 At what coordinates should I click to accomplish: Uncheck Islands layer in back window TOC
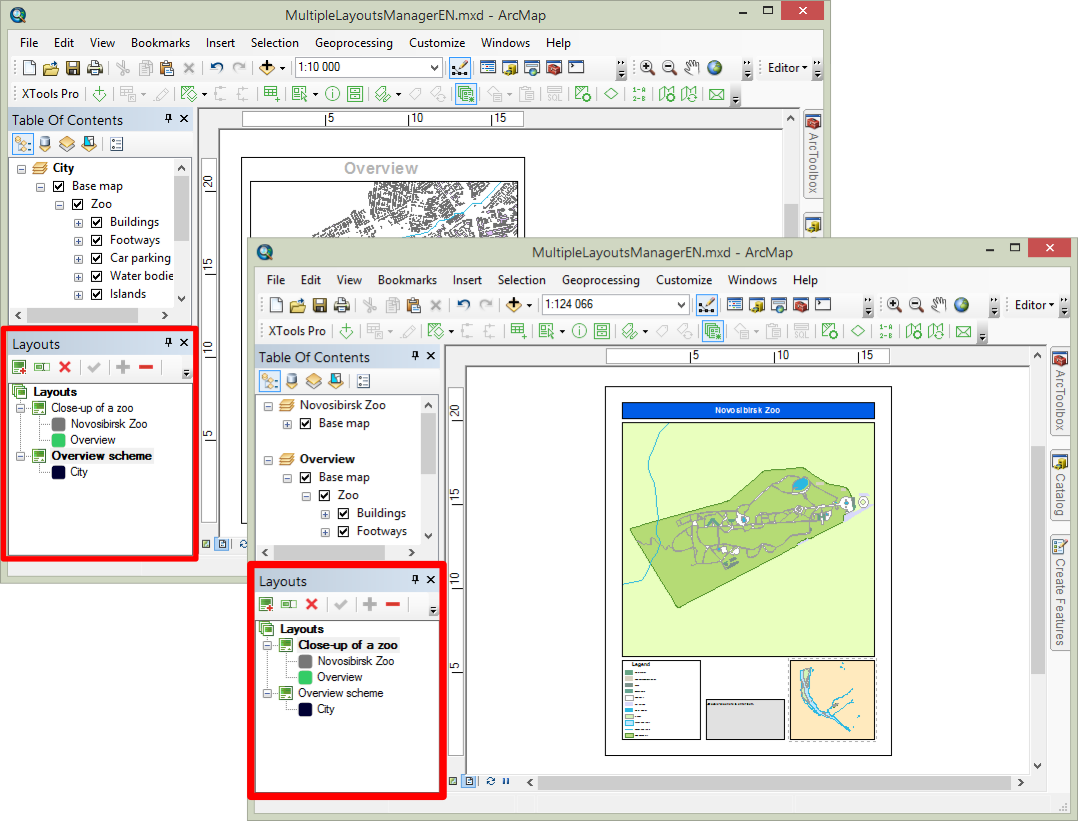[97, 294]
